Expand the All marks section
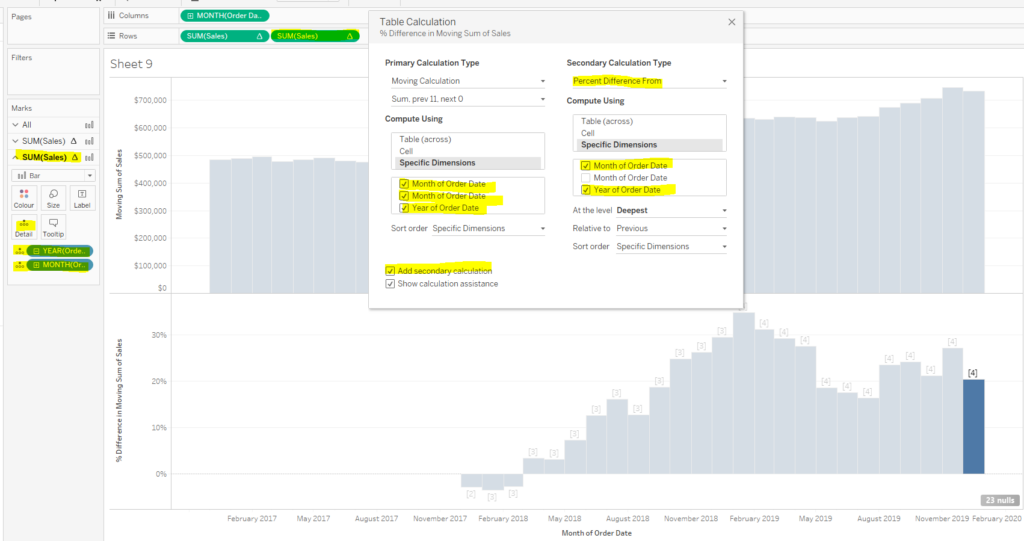 coord(15,125)
